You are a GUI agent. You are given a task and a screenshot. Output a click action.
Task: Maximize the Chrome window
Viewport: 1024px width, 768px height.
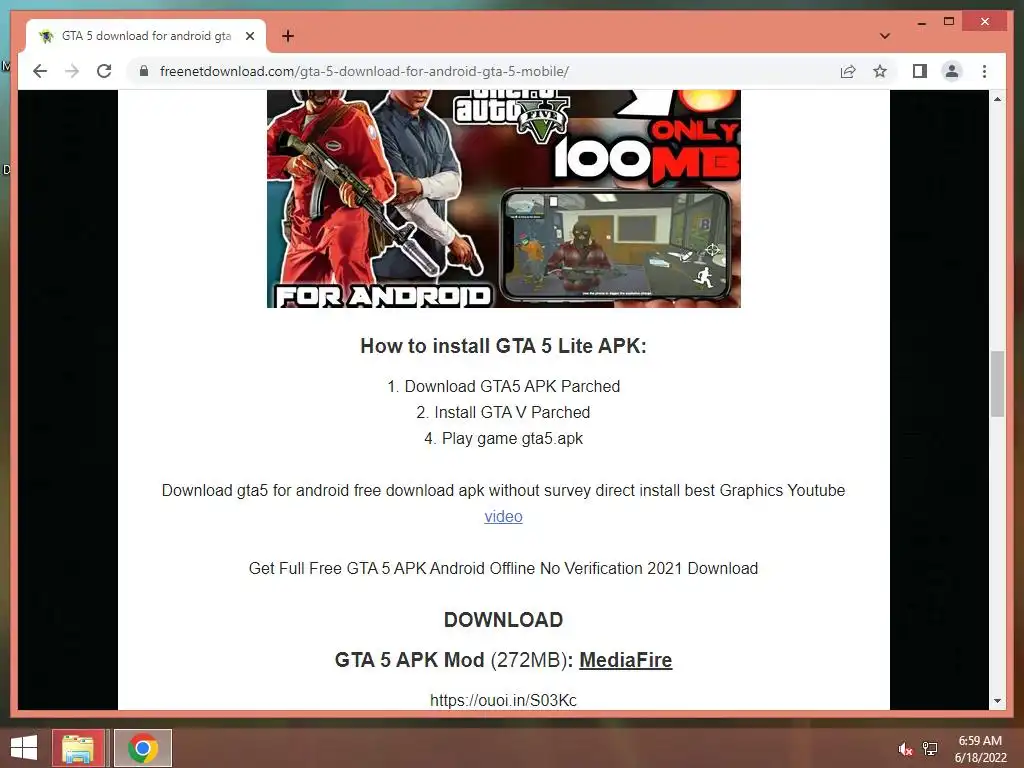949,22
